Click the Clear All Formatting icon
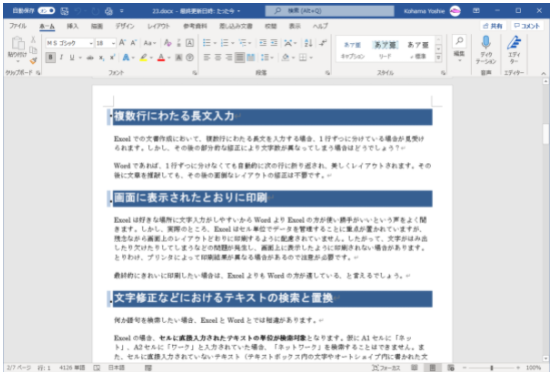This screenshot has width=550, height=372. (168, 43)
